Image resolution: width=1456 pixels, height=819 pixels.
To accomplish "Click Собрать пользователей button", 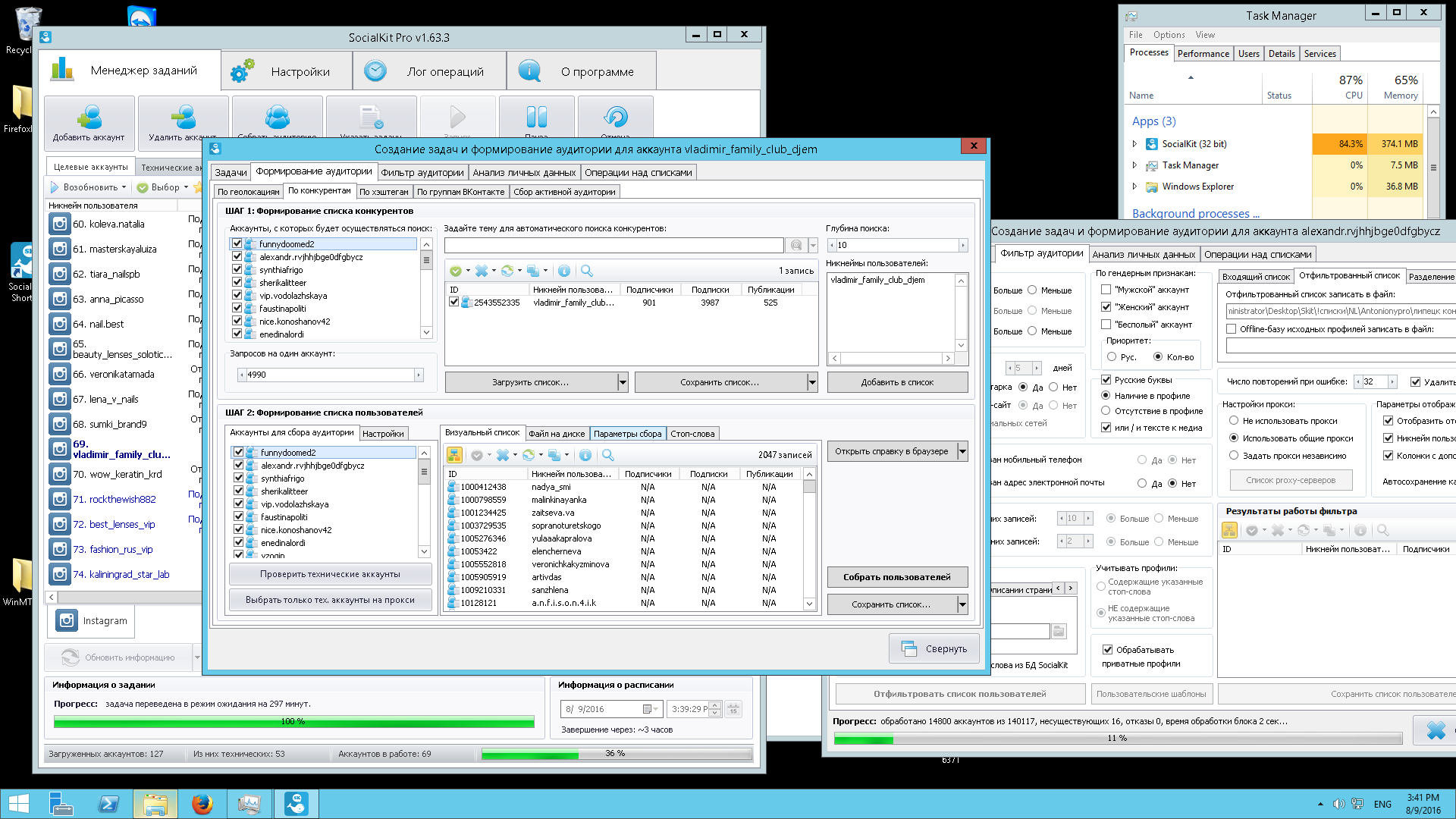I will click(897, 577).
